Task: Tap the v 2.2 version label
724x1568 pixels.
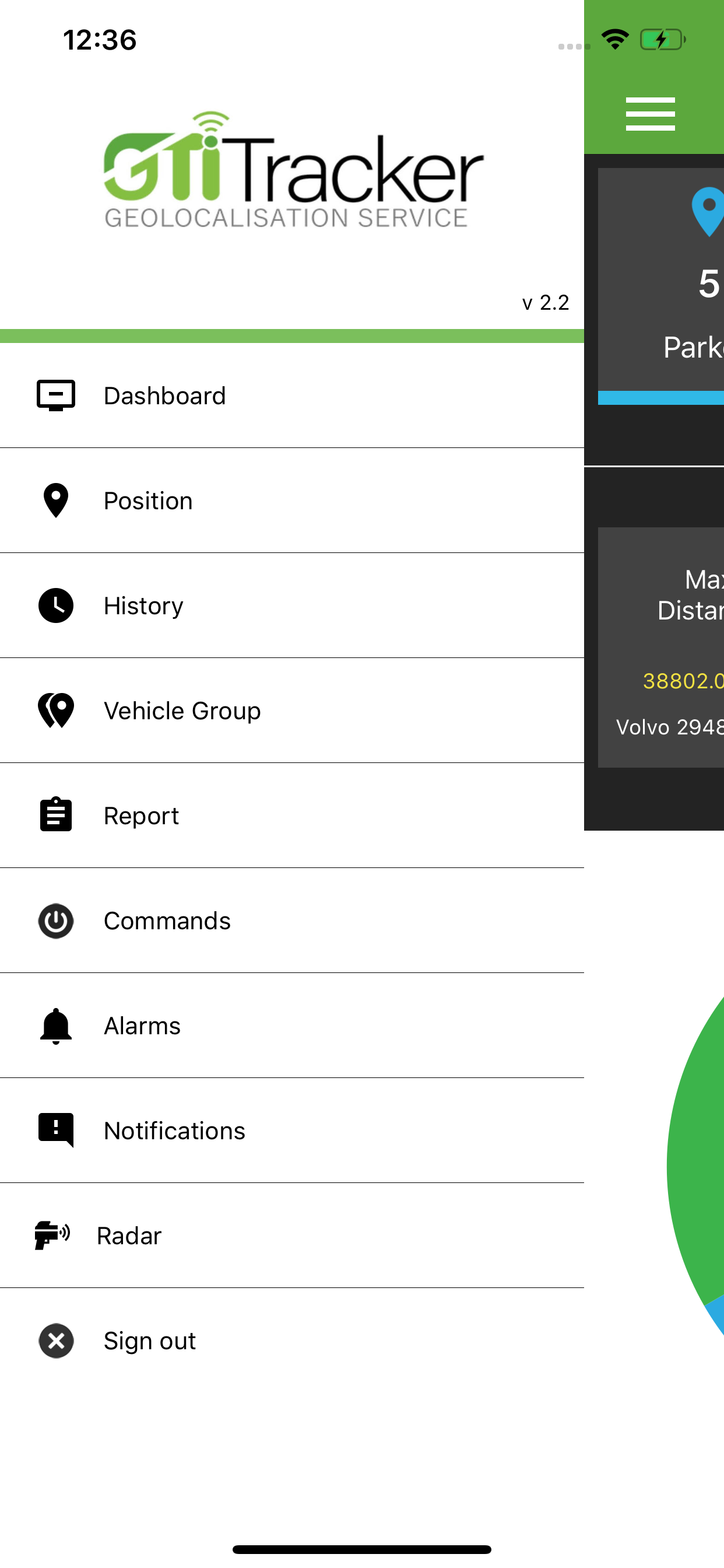Action: point(545,303)
